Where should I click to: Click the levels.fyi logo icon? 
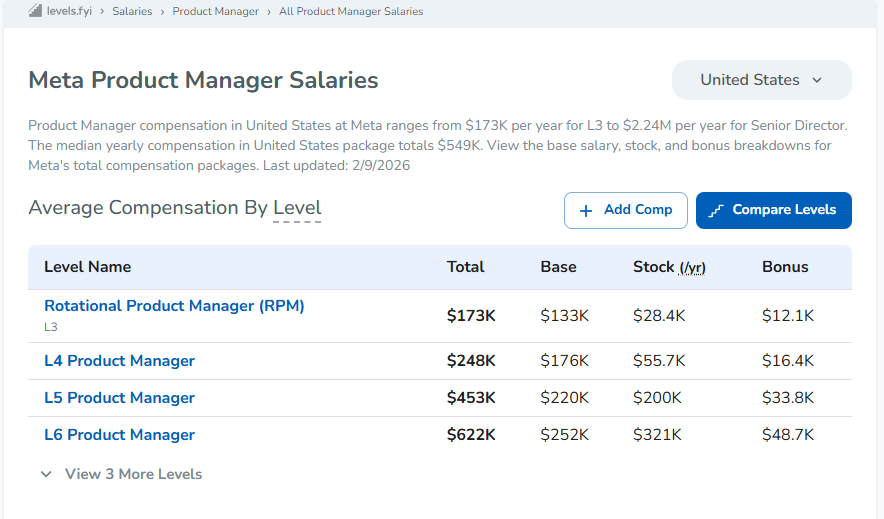(35, 11)
